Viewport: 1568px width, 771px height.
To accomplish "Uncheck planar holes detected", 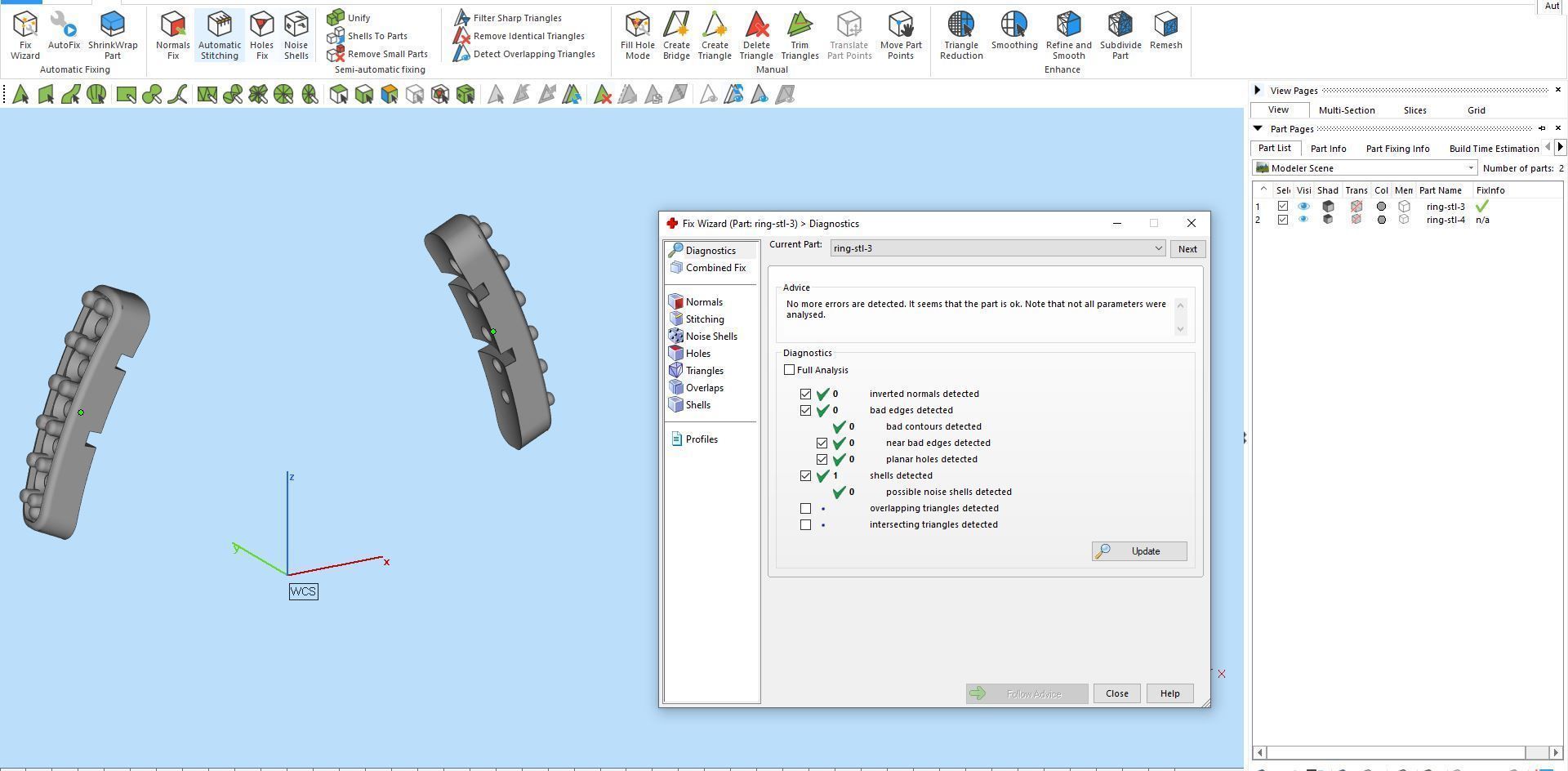I will tap(822, 459).
